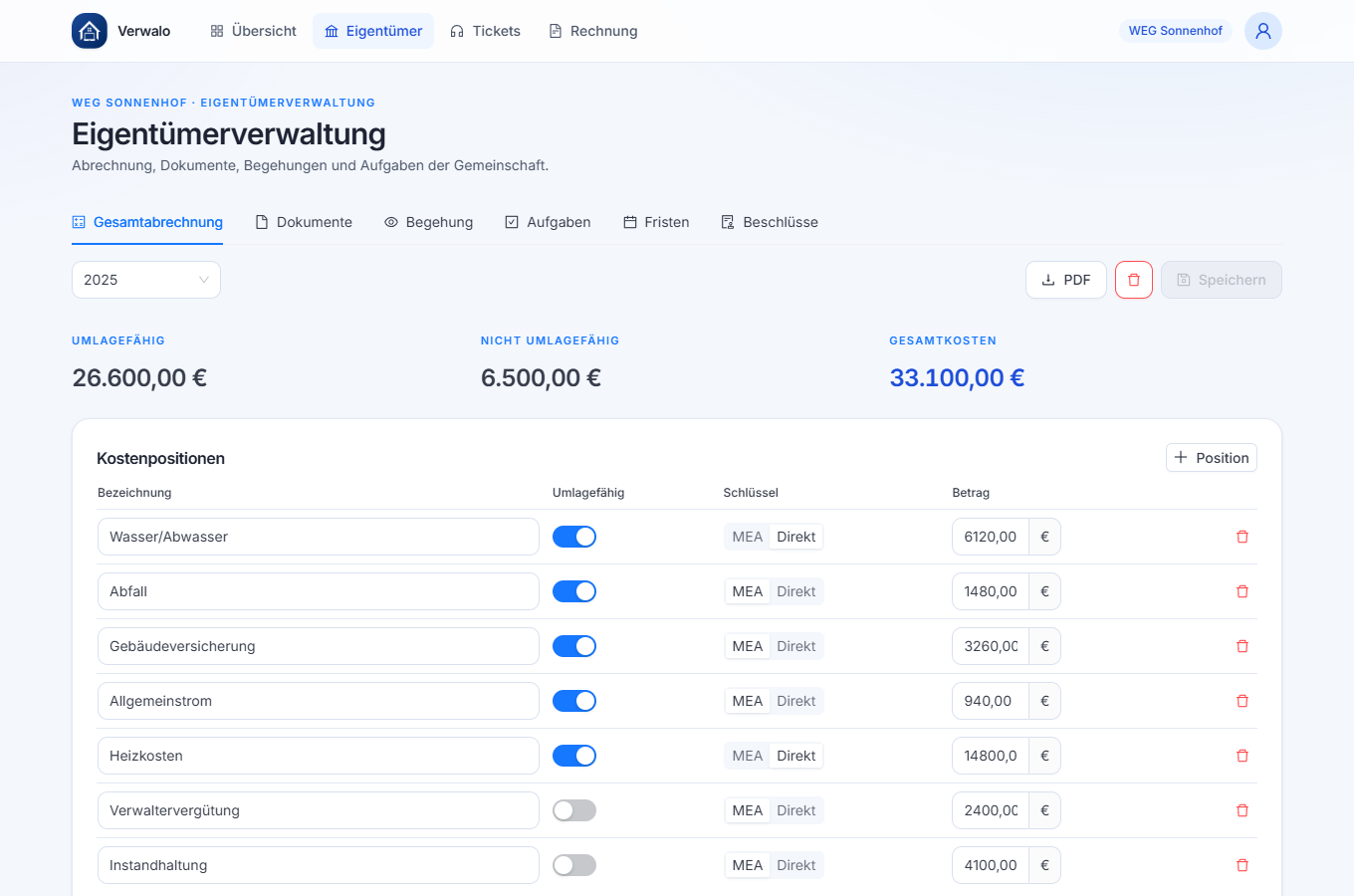Select the Eigentümer navigation item

click(373, 31)
